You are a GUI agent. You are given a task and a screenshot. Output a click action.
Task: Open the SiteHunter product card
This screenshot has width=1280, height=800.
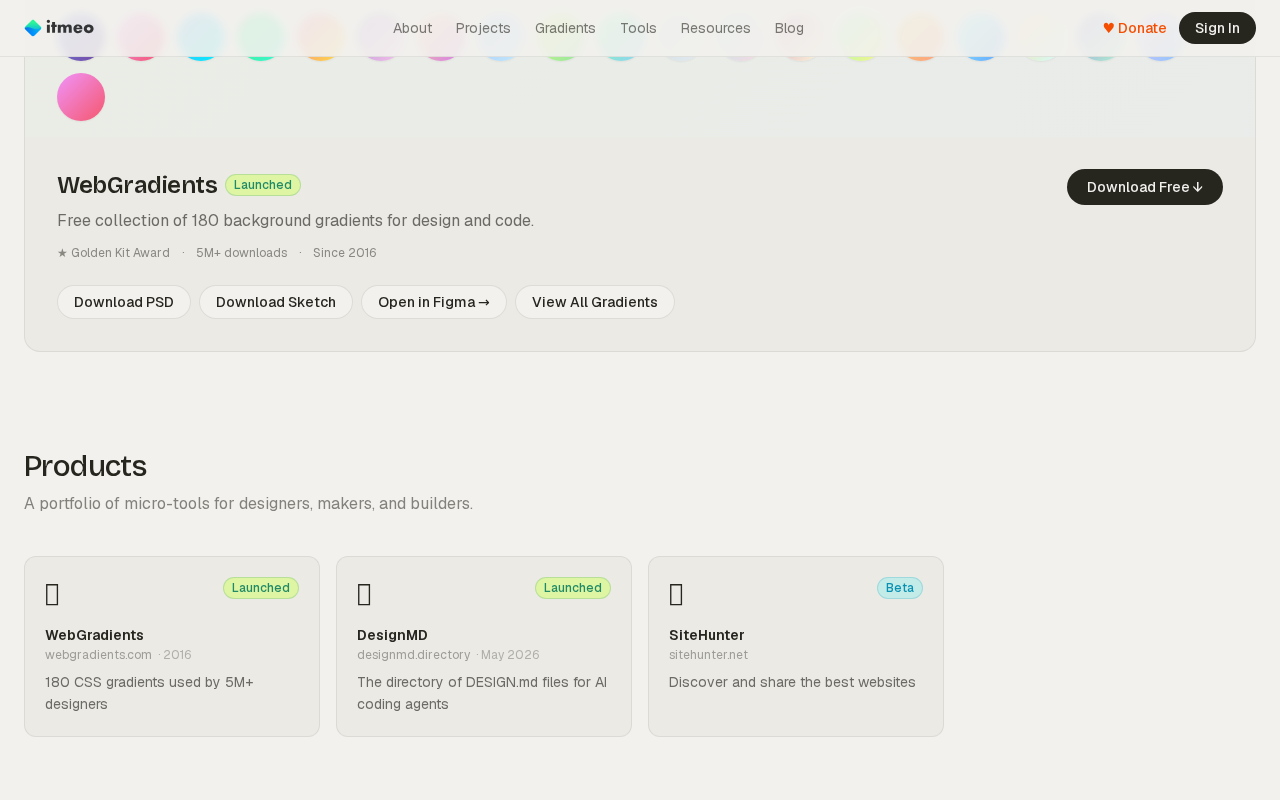point(796,646)
